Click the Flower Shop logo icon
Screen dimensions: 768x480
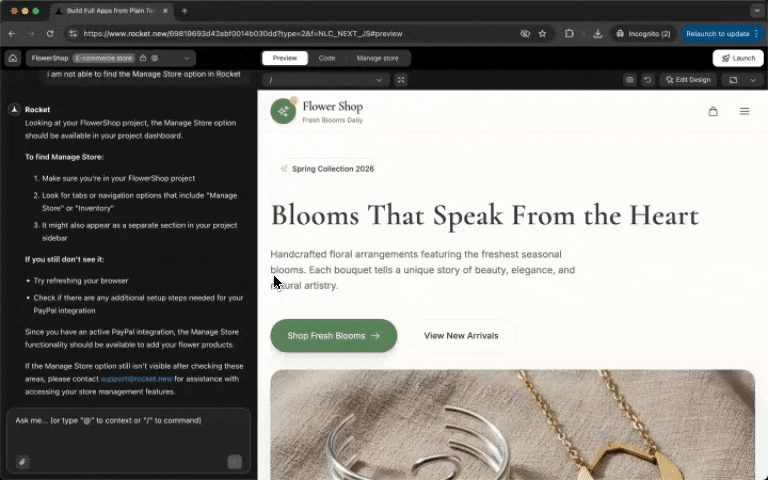(x=283, y=111)
